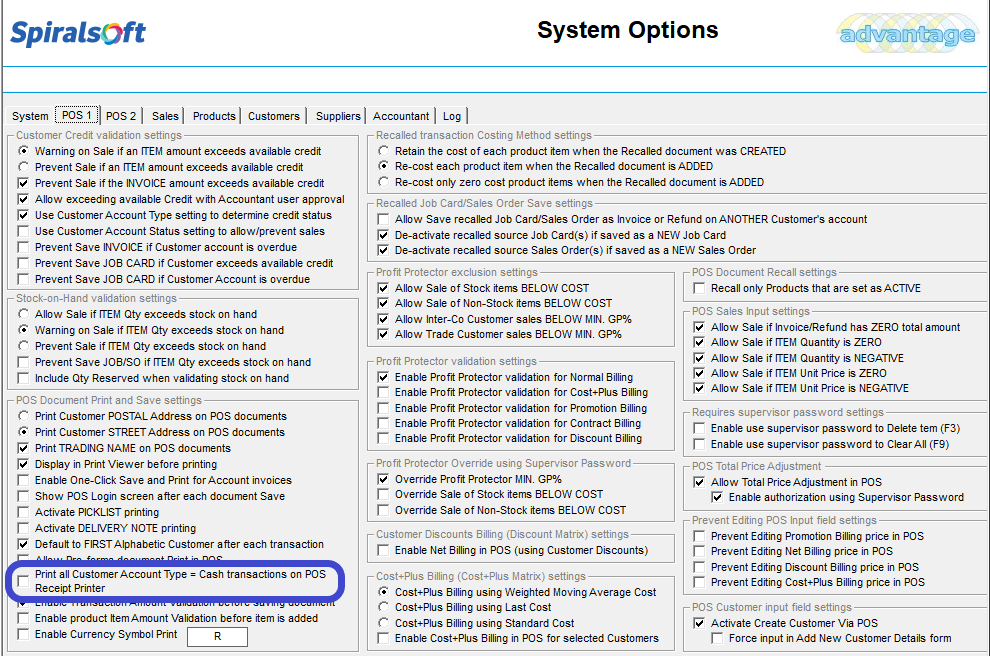
Task: Select Print Customer POSTAL Address option
Action: [23, 416]
